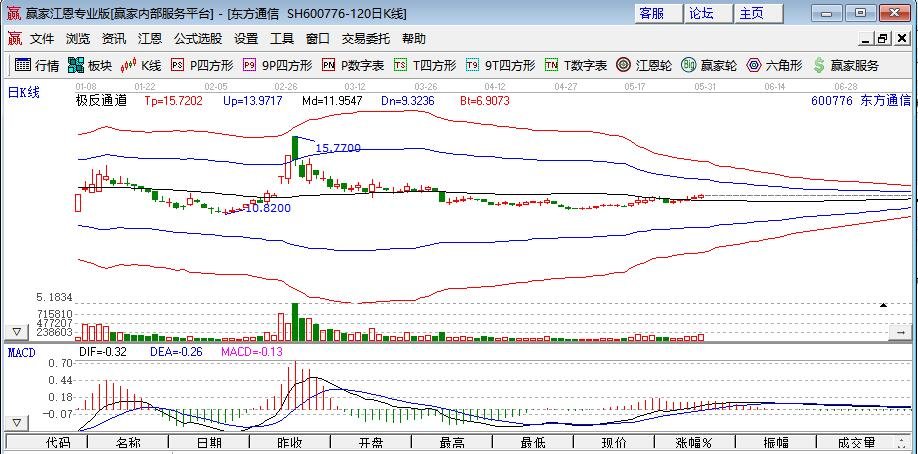Open the 资讯 menu
This screenshot has height=454, width=918.
coord(114,39)
